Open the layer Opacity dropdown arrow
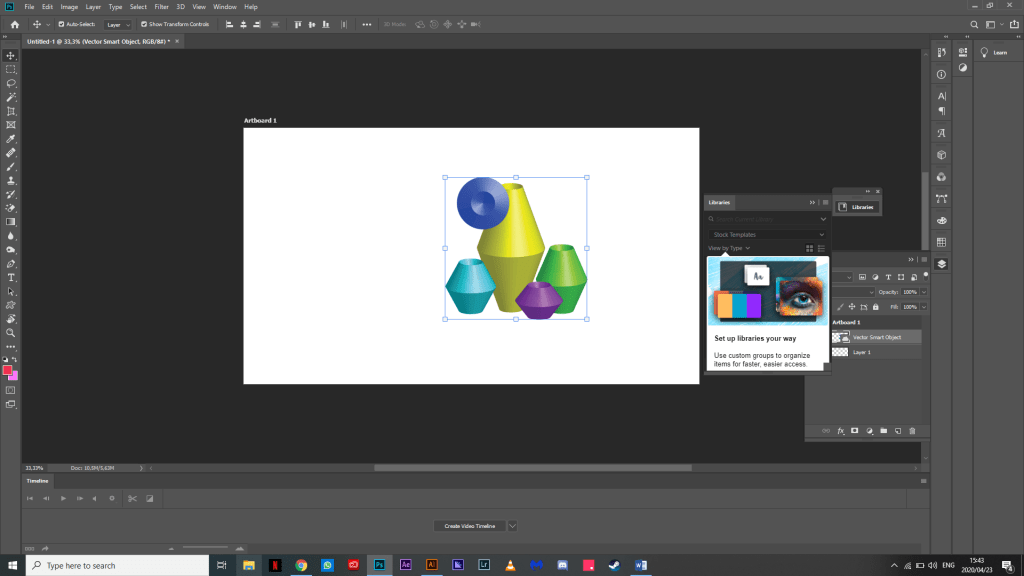The height and width of the screenshot is (576, 1024). pos(924,292)
